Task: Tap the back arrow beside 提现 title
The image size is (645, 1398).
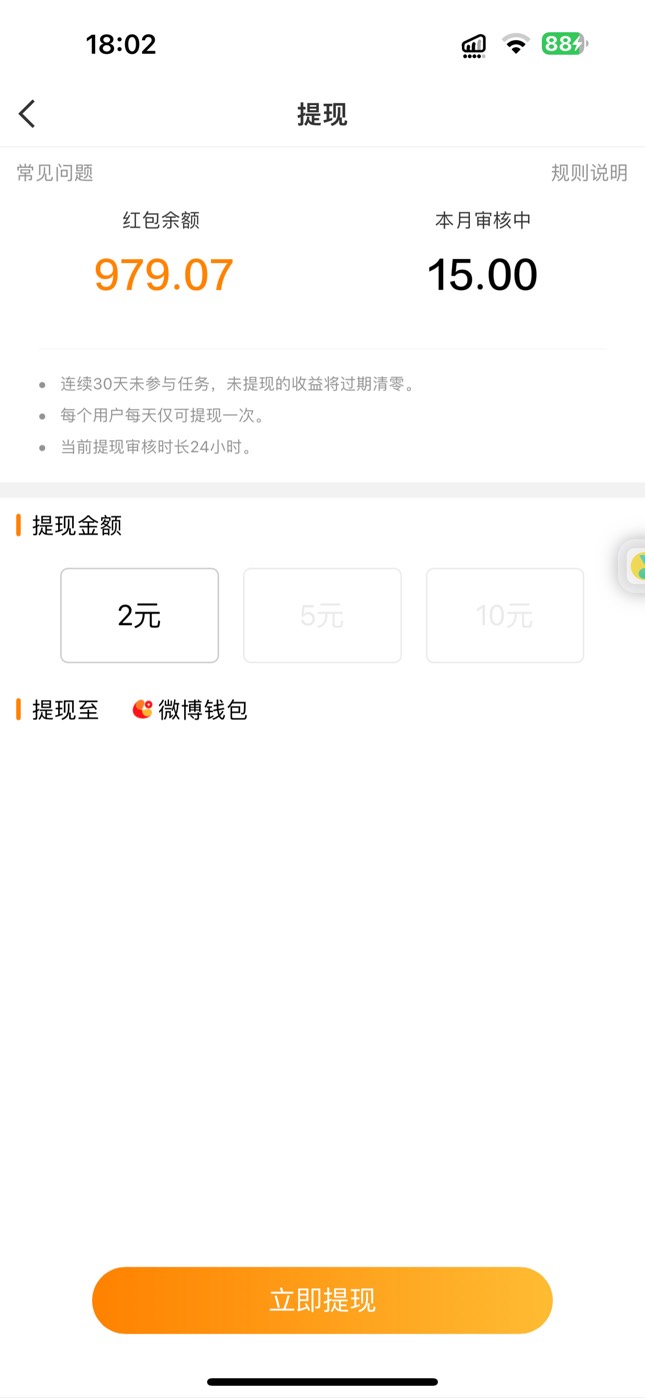Action: 27,114
